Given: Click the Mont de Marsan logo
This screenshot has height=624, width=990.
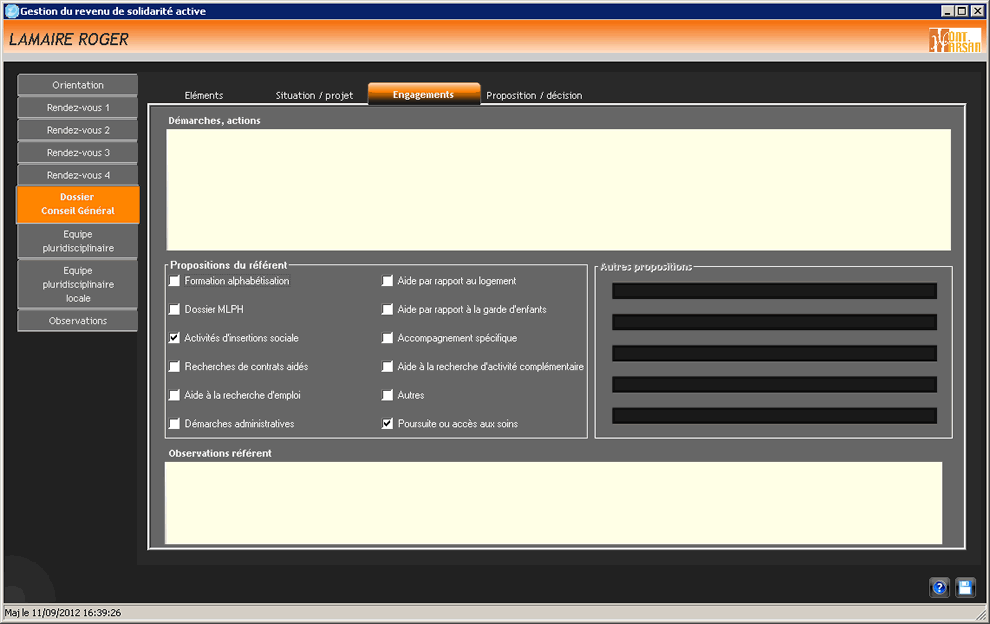Looking at the screenshot, I should (x=954, y=40).
